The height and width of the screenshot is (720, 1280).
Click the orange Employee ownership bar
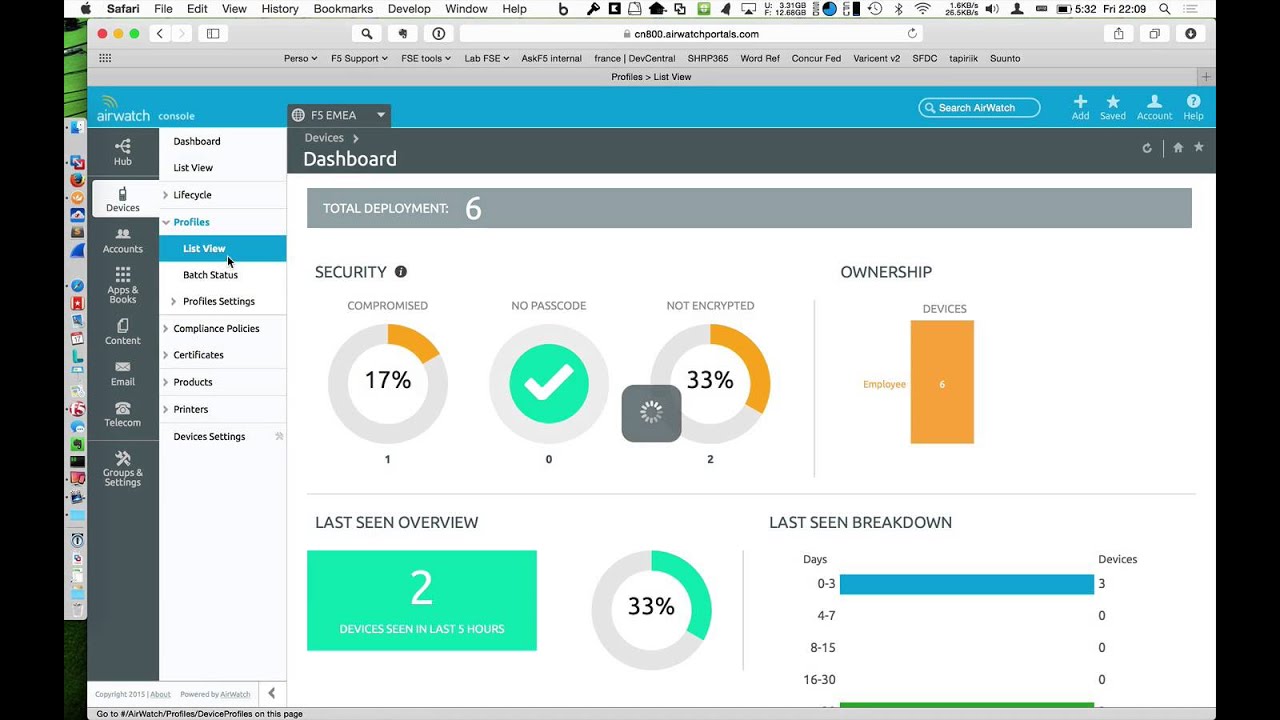(942, 382)
